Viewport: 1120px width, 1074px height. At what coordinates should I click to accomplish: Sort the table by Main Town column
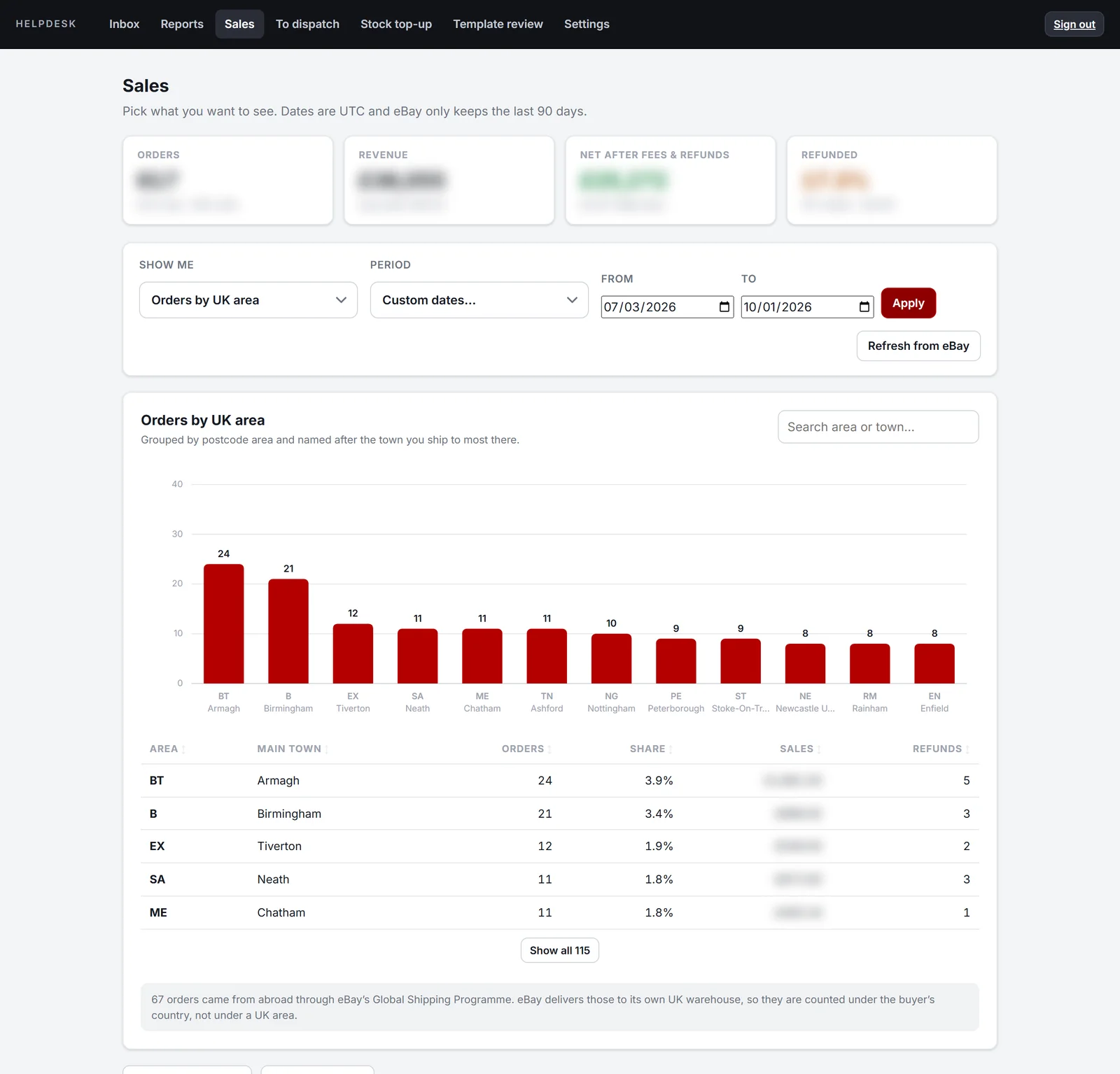coord(293,749)
